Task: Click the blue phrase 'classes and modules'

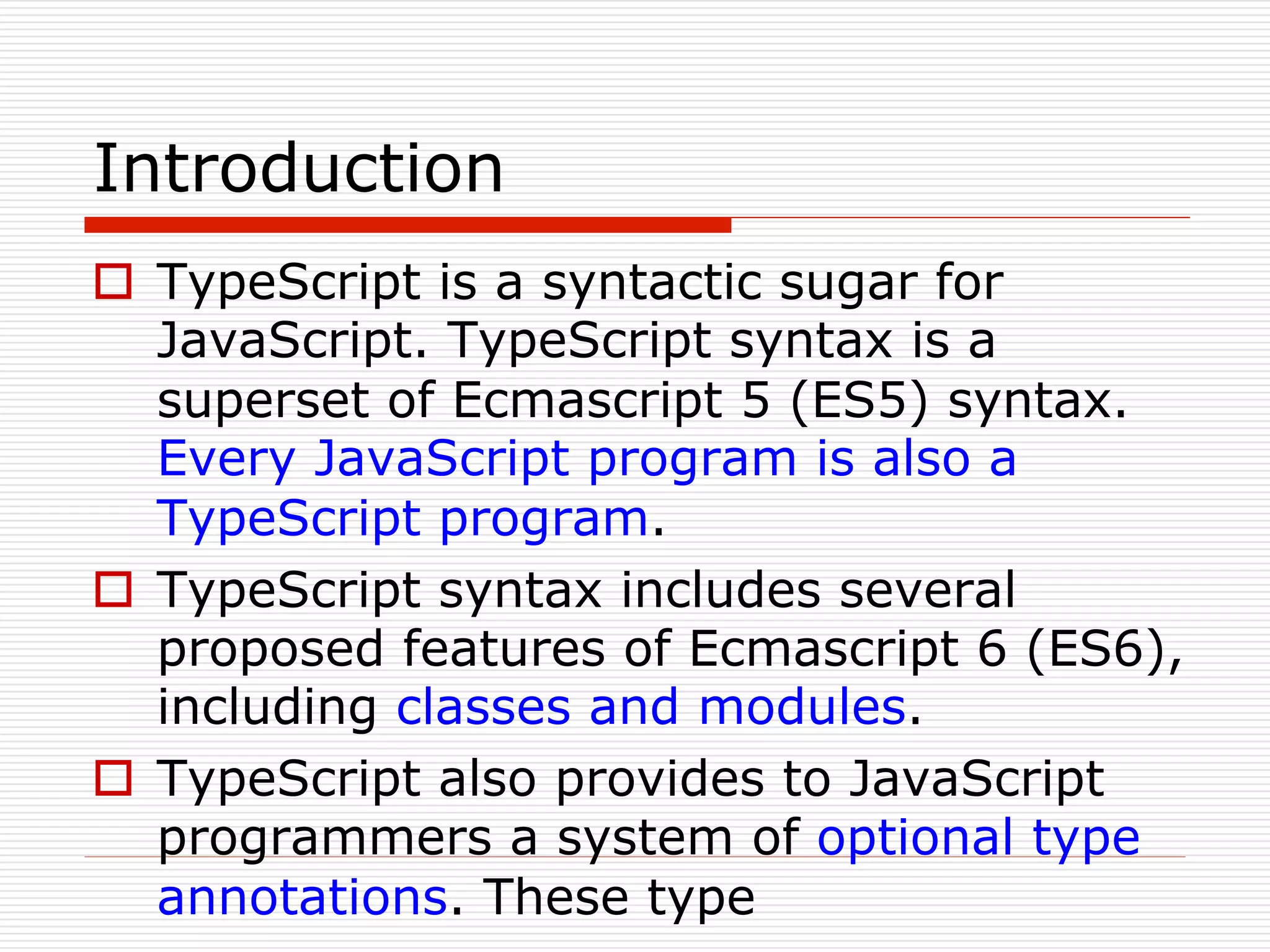Action: tap(651, 707)
